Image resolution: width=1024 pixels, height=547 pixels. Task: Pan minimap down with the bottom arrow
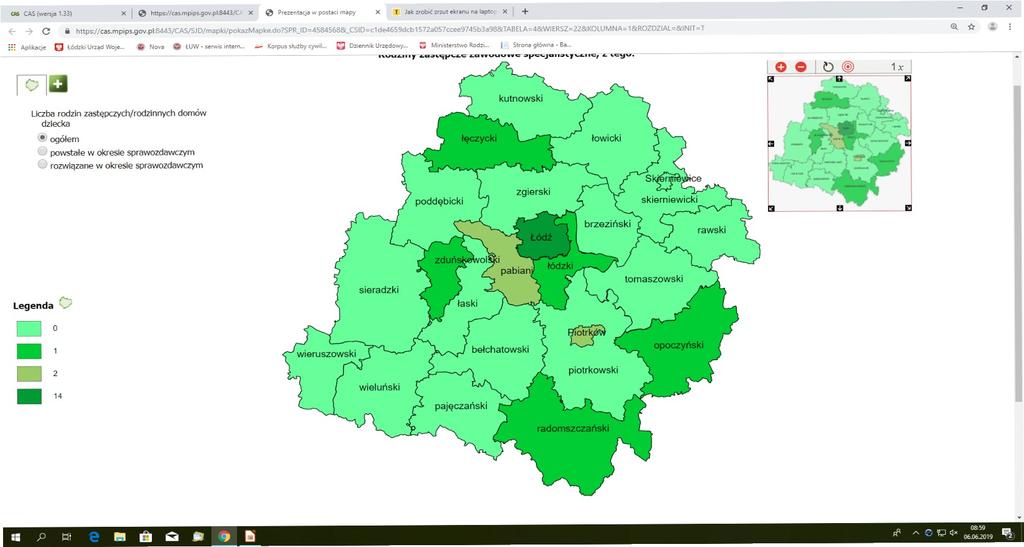pos(839,208)
